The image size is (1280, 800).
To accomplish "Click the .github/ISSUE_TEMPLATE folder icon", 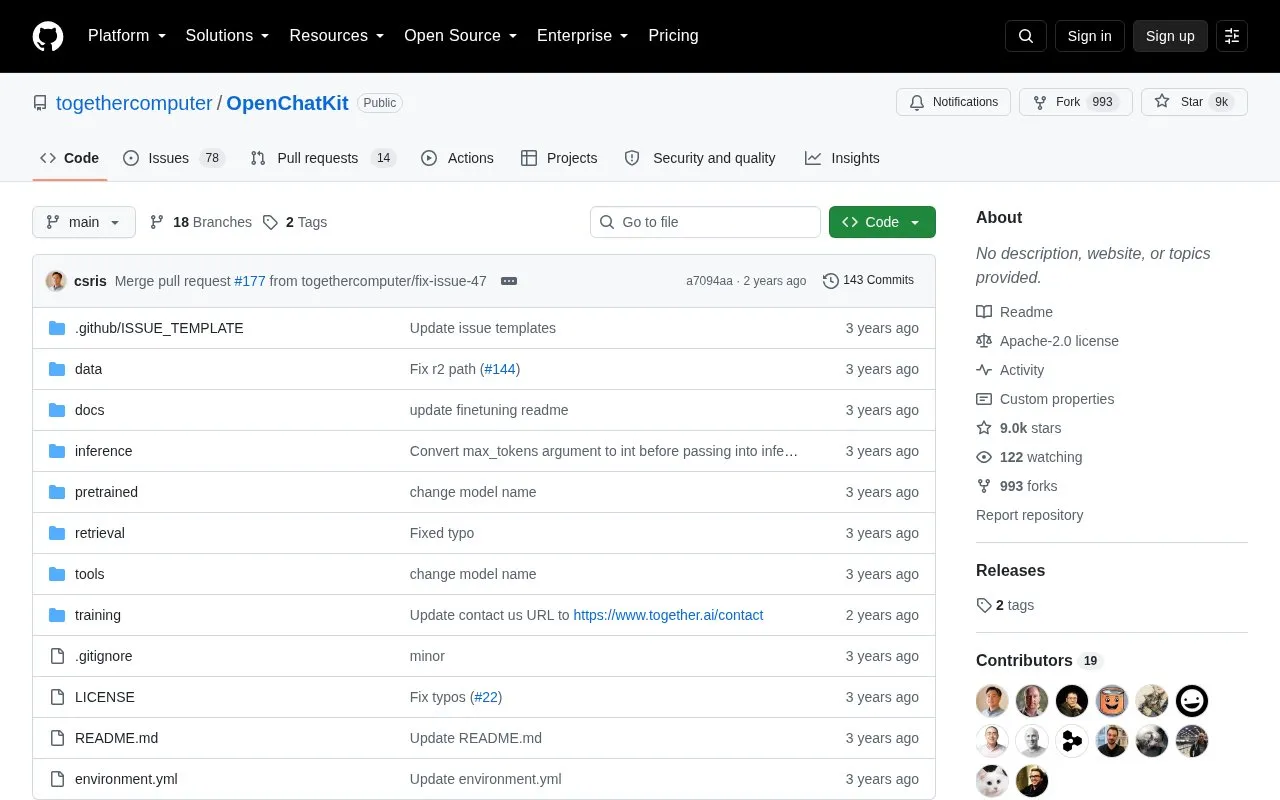I will tap(57, 328).
